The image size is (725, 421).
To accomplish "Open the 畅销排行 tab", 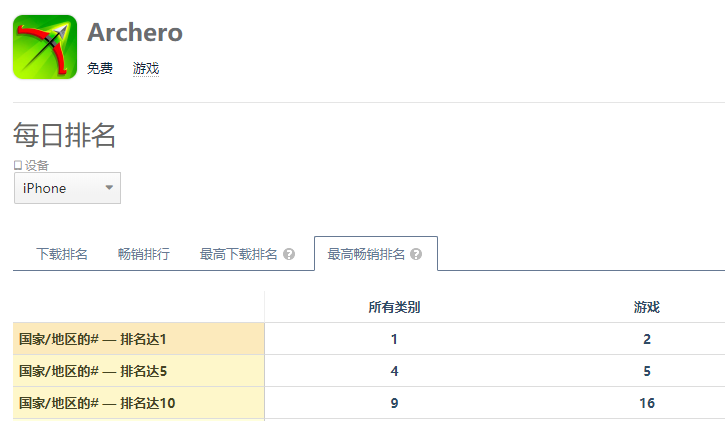I will click(143, 254).
